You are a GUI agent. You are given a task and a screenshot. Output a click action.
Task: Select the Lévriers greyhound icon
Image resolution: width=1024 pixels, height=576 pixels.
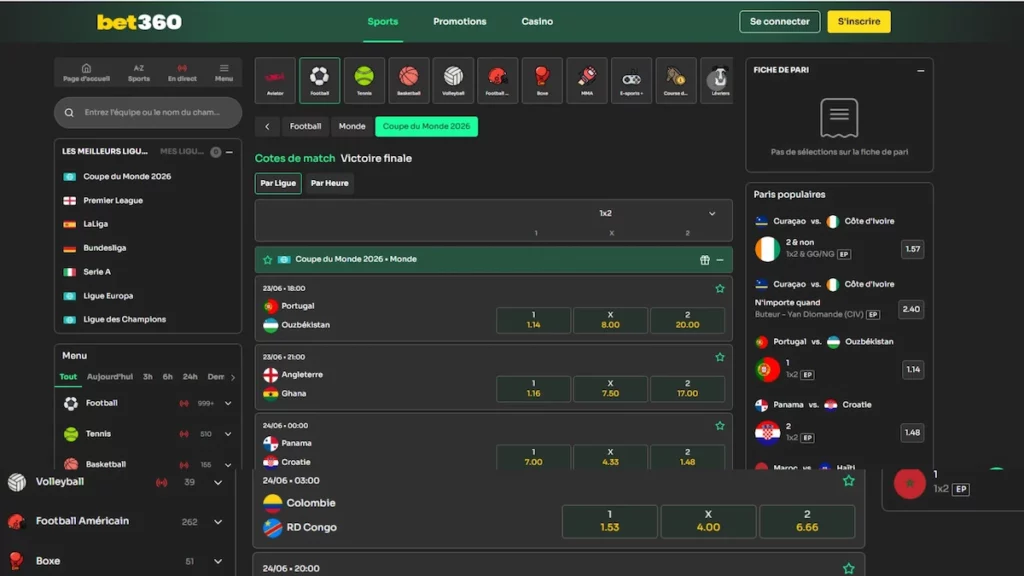[x=718, y=80]
